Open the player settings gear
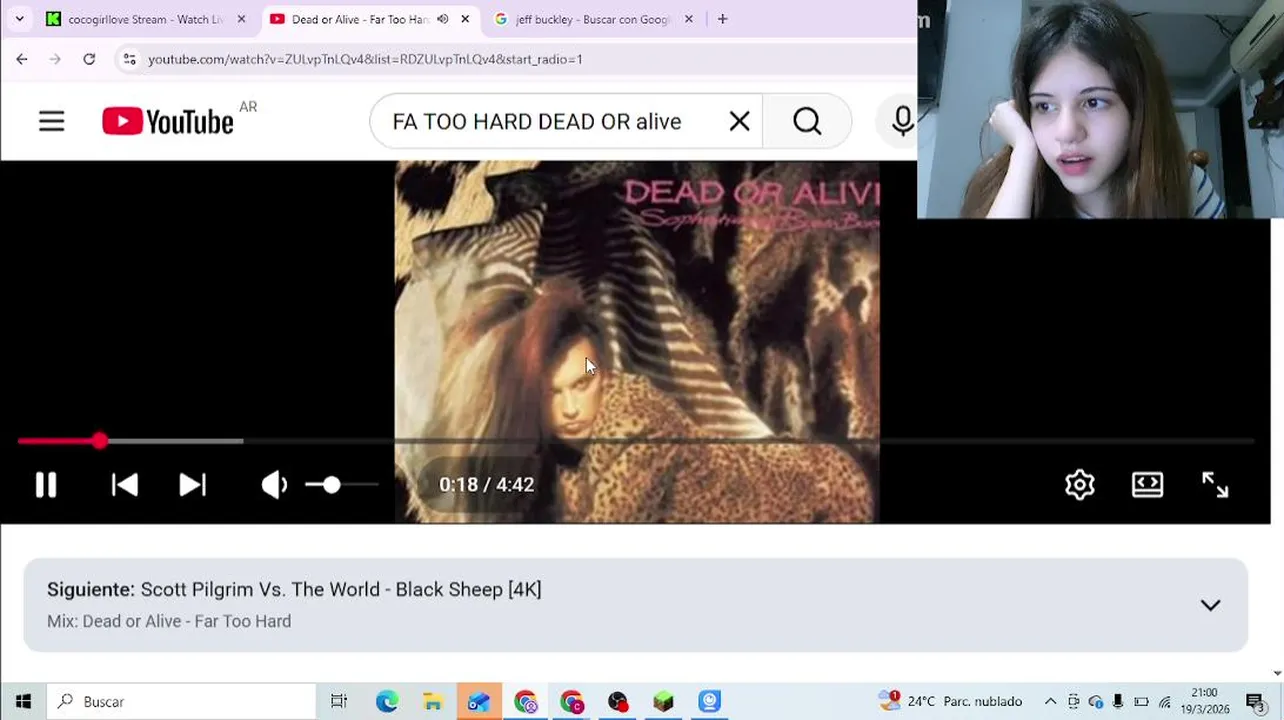 (1080, 485)
